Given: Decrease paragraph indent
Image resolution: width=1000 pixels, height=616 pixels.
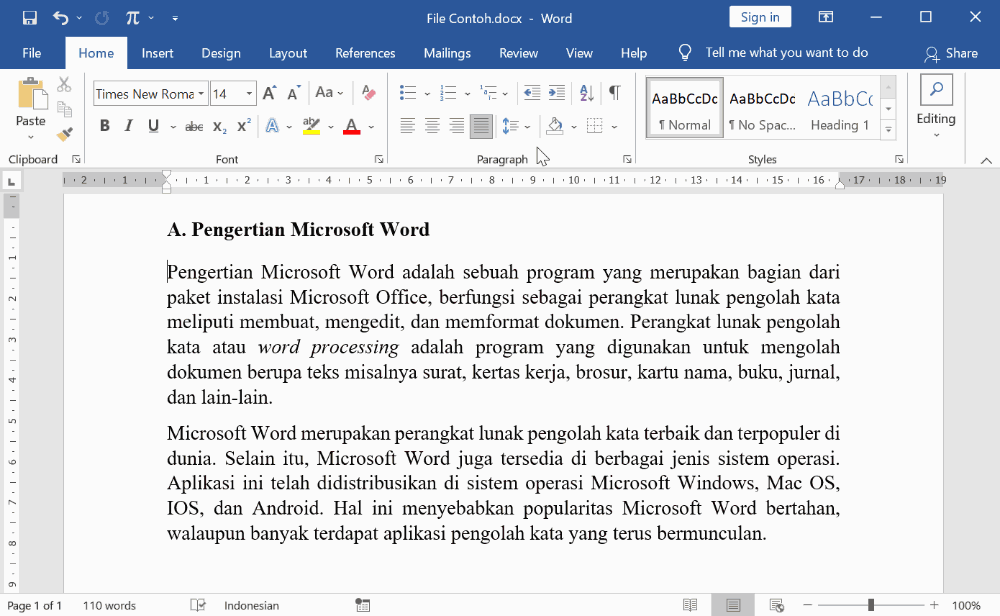Looking at the screenshot, I should pyautogui.click(x=532, y=93).
